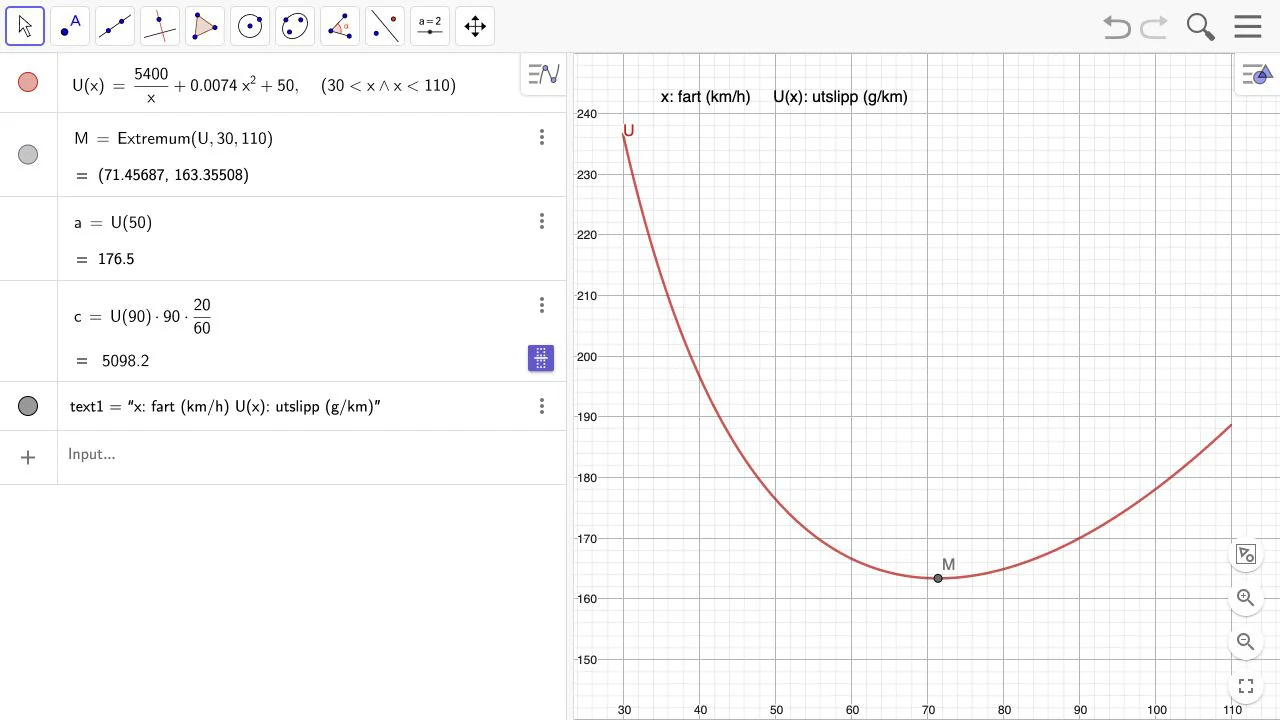The width and height of the screenshot is (1280, 720).
Task: Open the main hamburger menu
Action: click(1248, 27)
